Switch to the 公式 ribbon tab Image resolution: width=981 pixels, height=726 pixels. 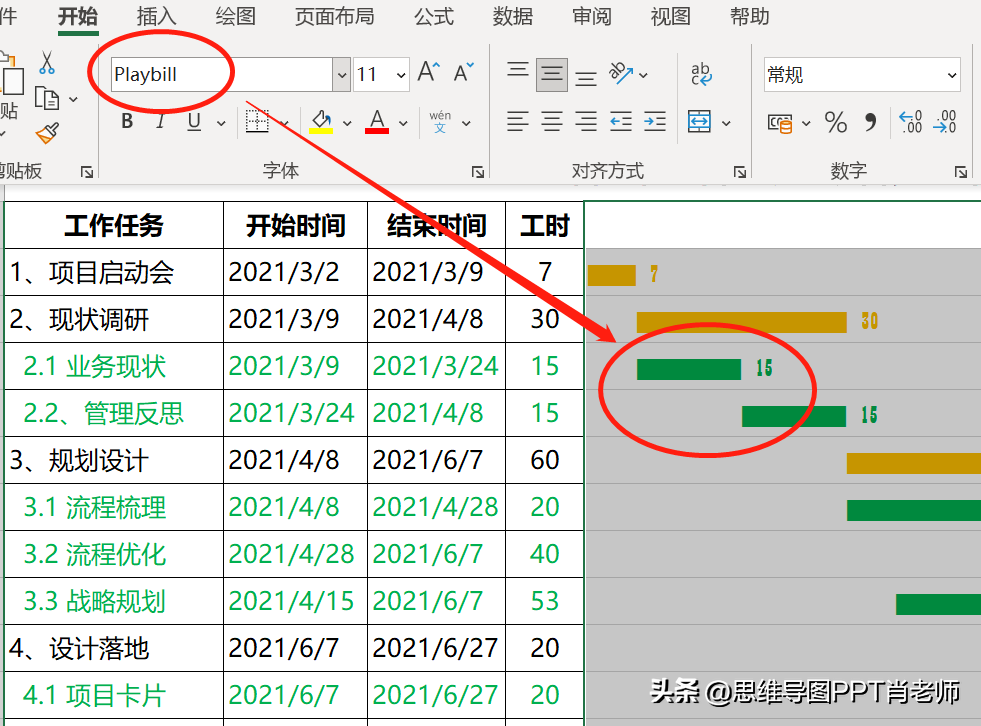pos(434,17)
